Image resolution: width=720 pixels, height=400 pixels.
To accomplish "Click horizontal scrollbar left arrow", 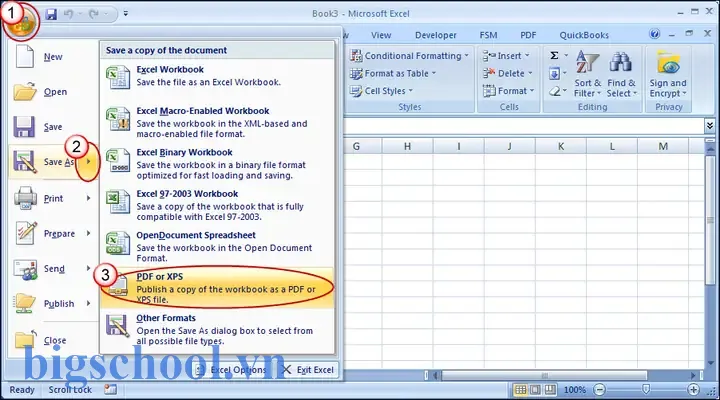I will 435,376.
